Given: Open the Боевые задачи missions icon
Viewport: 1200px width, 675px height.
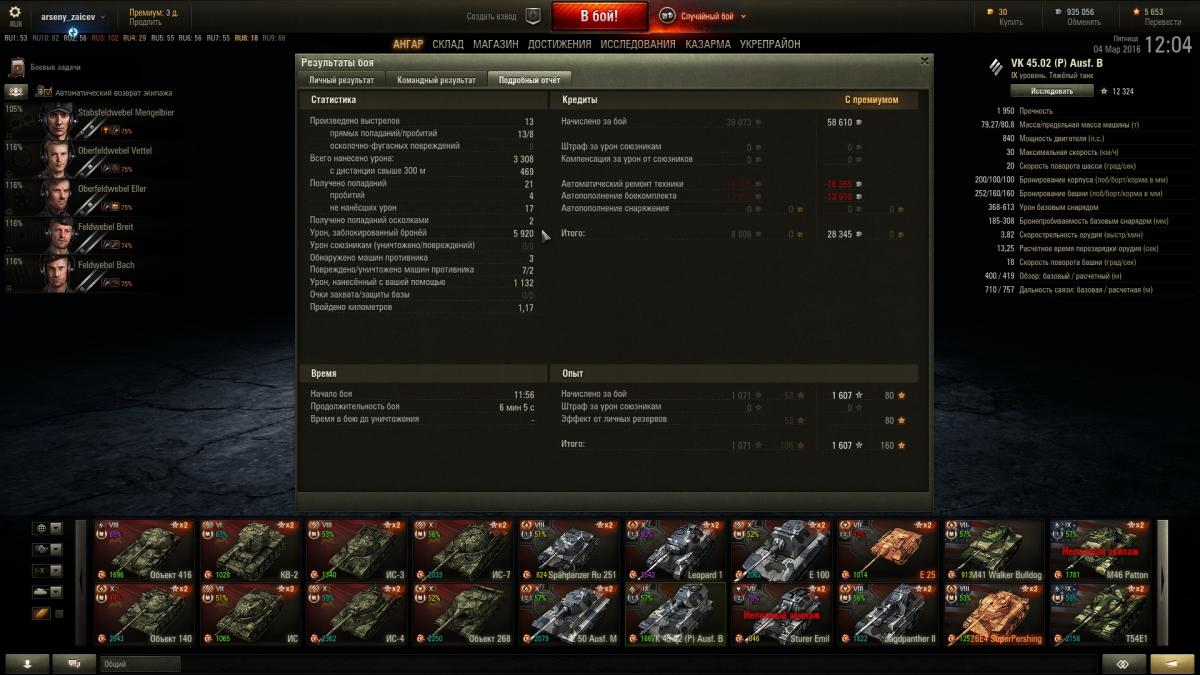Looking at the screenshot, I should point(16,68).
